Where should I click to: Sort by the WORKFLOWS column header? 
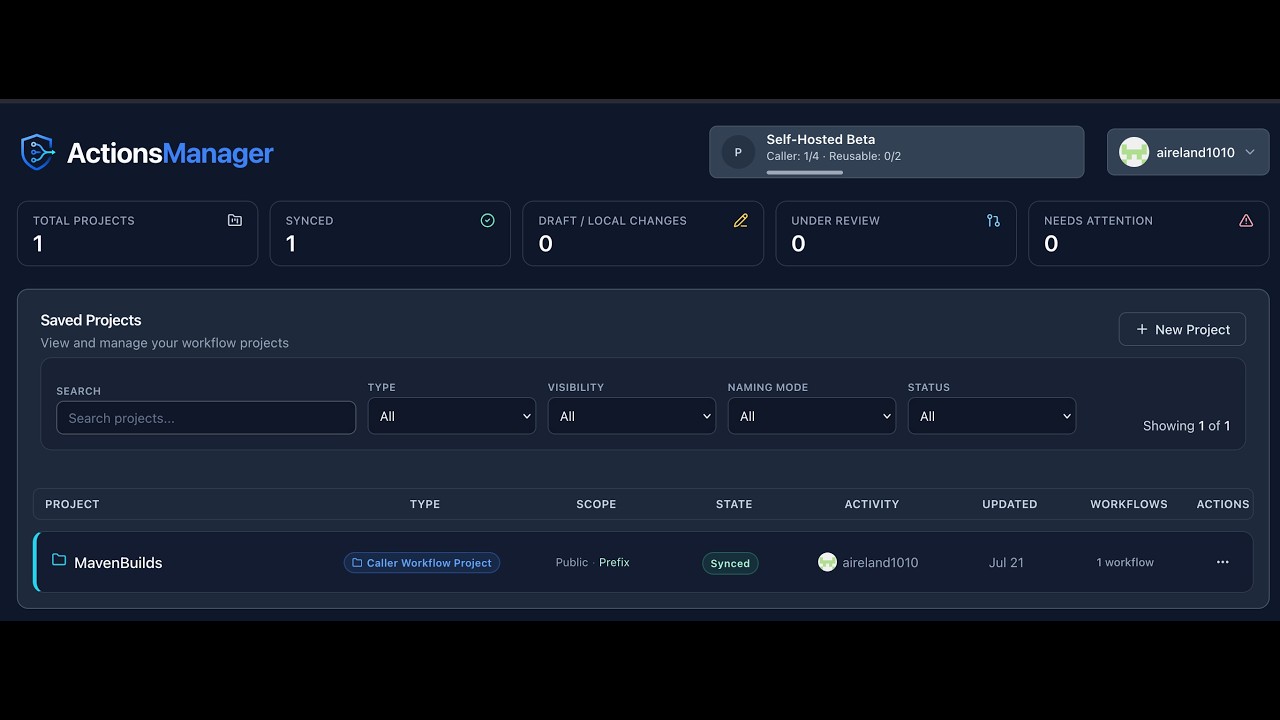pyautogui.click(x=1129, y=504)
